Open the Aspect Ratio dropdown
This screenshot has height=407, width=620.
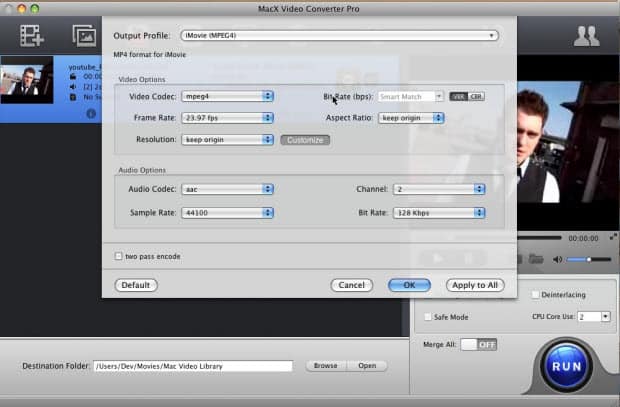411,118
